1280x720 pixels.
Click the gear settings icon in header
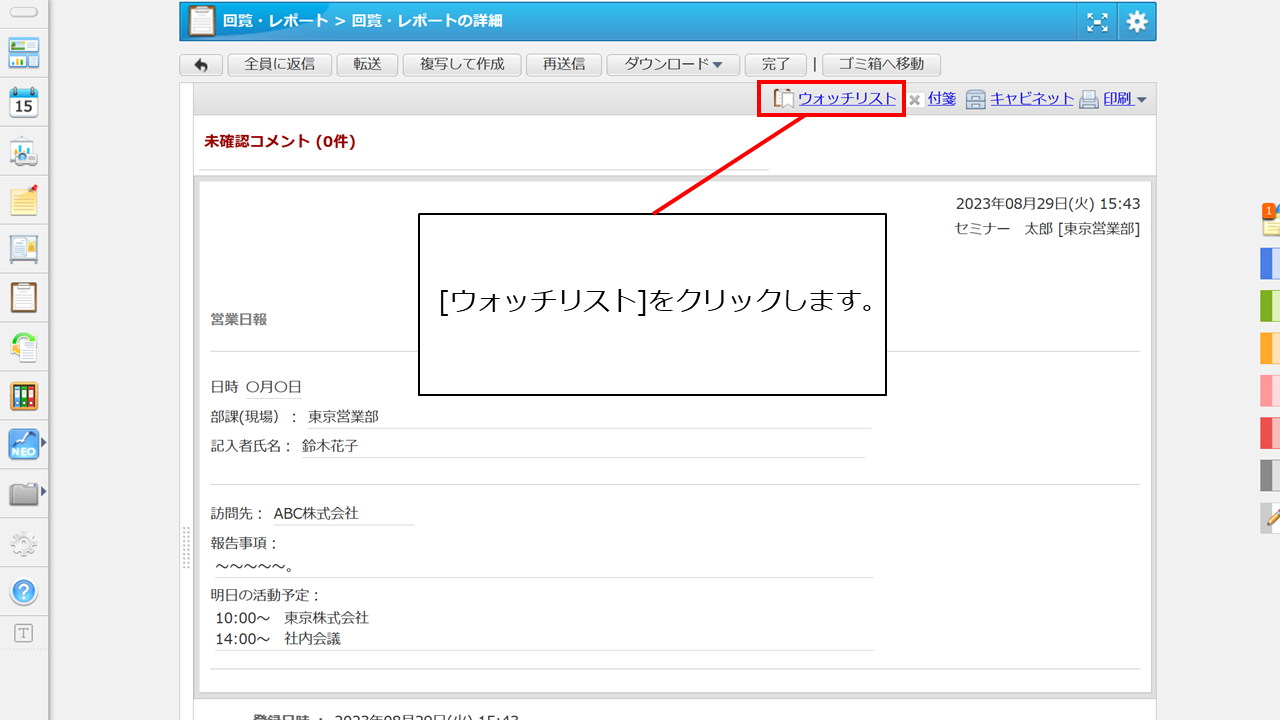point(1137,22)
